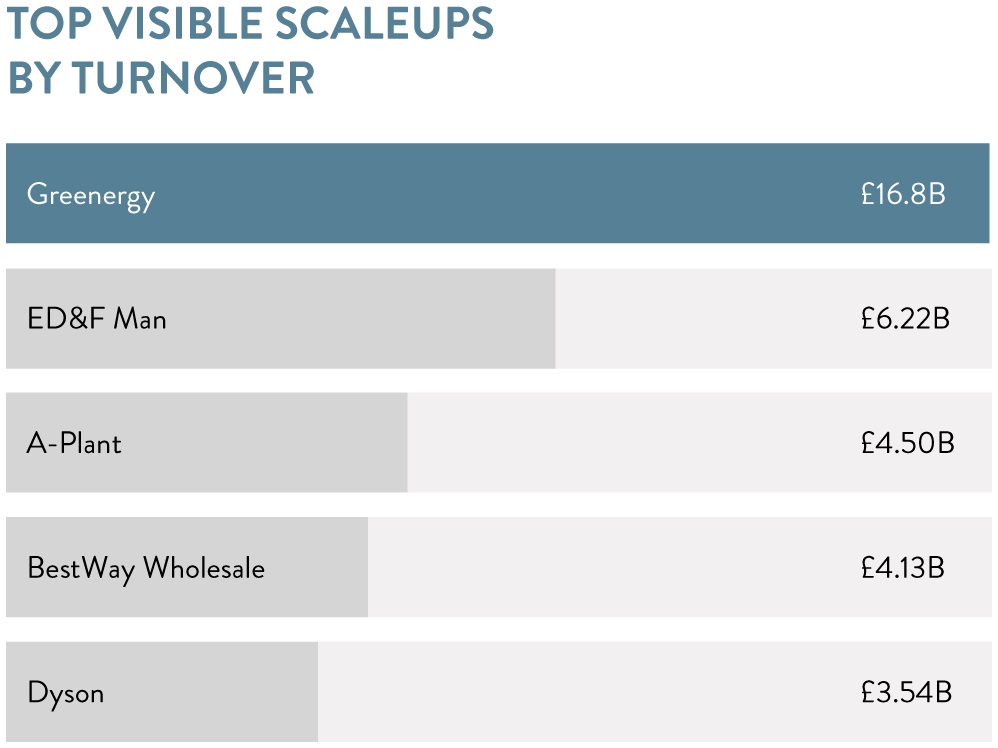Click the A-Plant company label

coord(74,443)
